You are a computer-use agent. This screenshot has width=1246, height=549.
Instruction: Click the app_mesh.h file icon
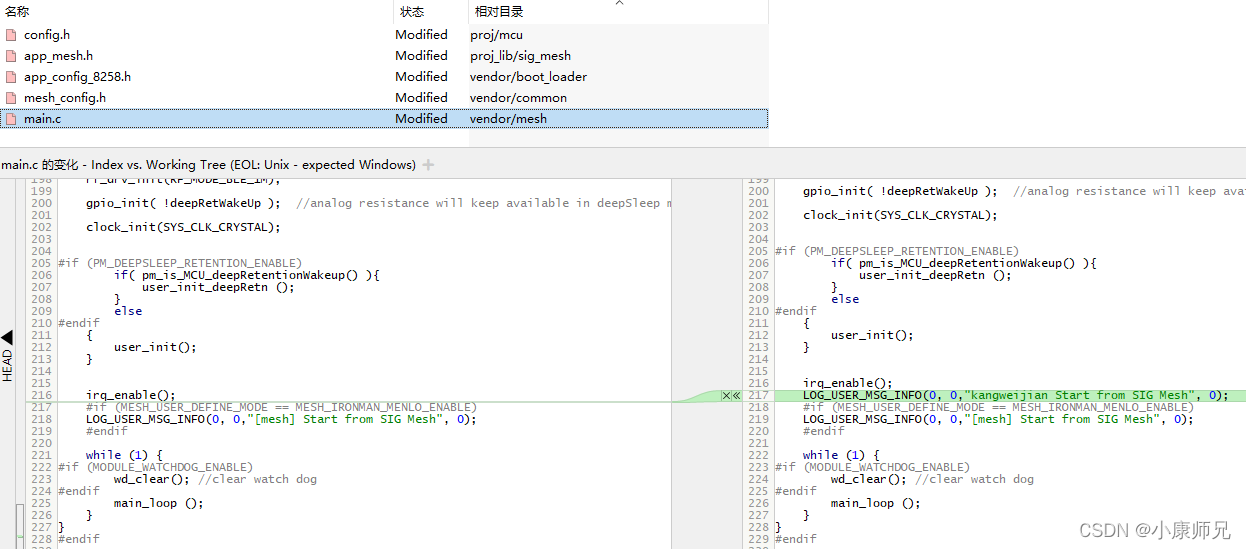click(11, 56)
